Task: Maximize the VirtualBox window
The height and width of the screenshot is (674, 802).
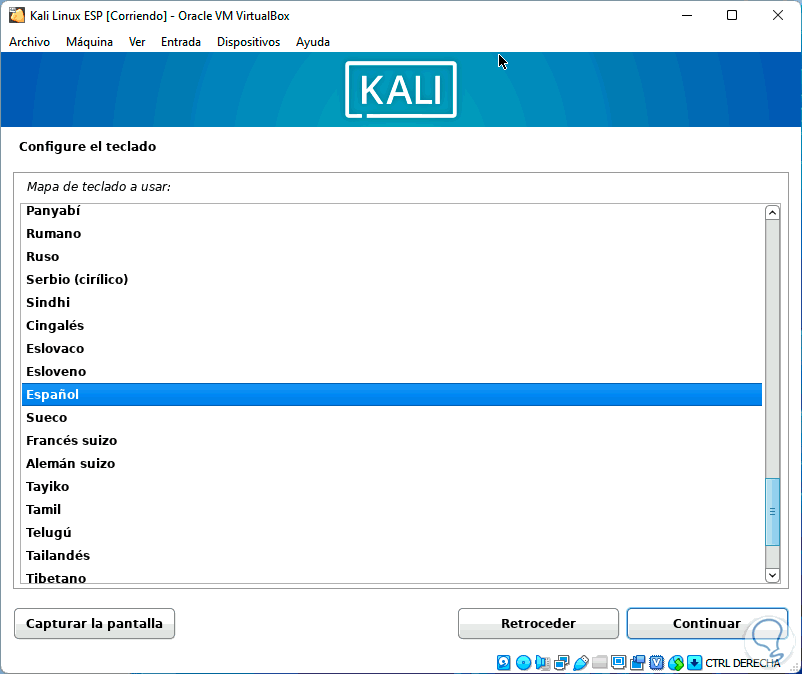Action: coord(732,15)
